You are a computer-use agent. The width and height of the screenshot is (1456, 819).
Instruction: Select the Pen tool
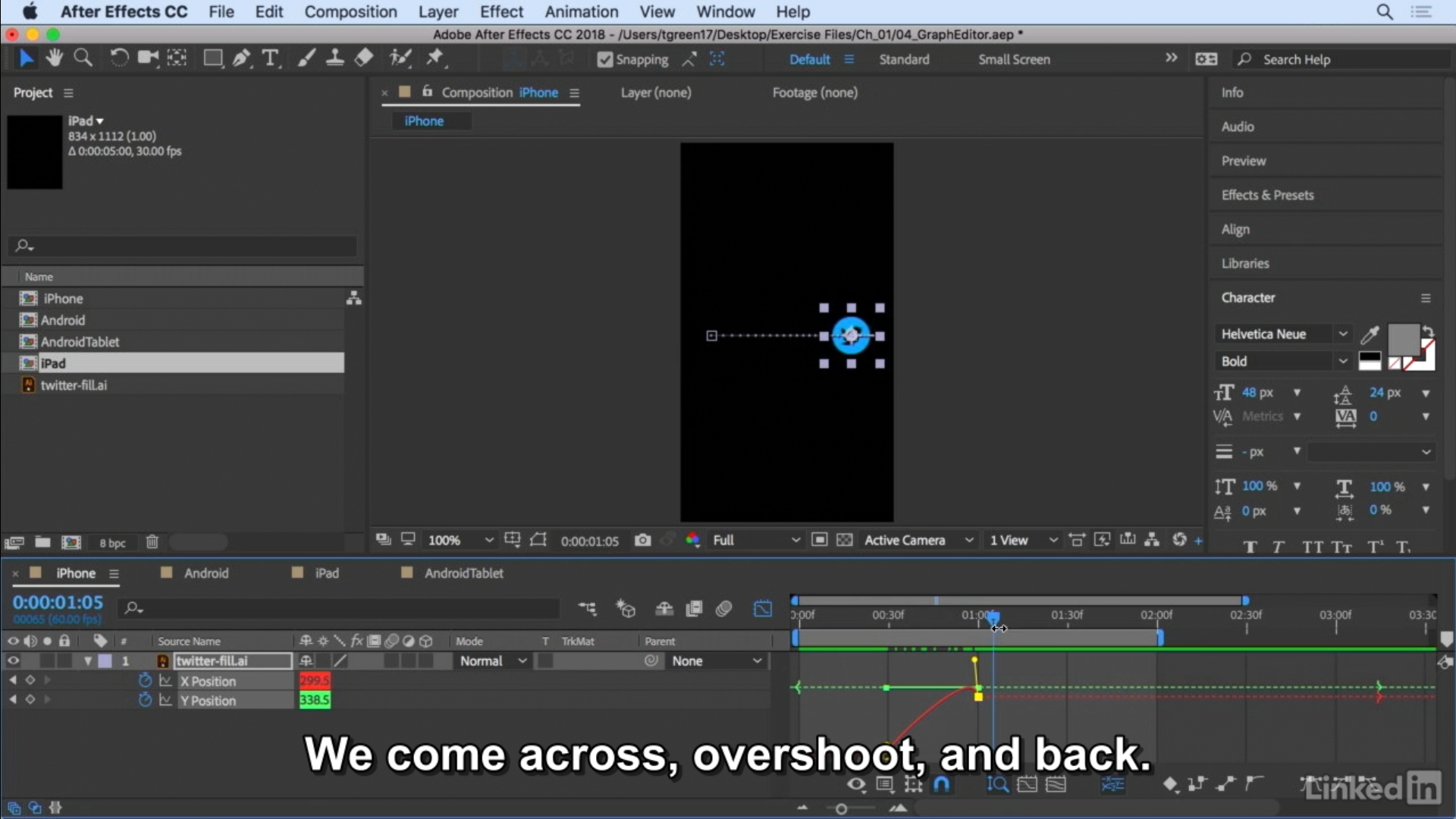click(x=242, y=58)
